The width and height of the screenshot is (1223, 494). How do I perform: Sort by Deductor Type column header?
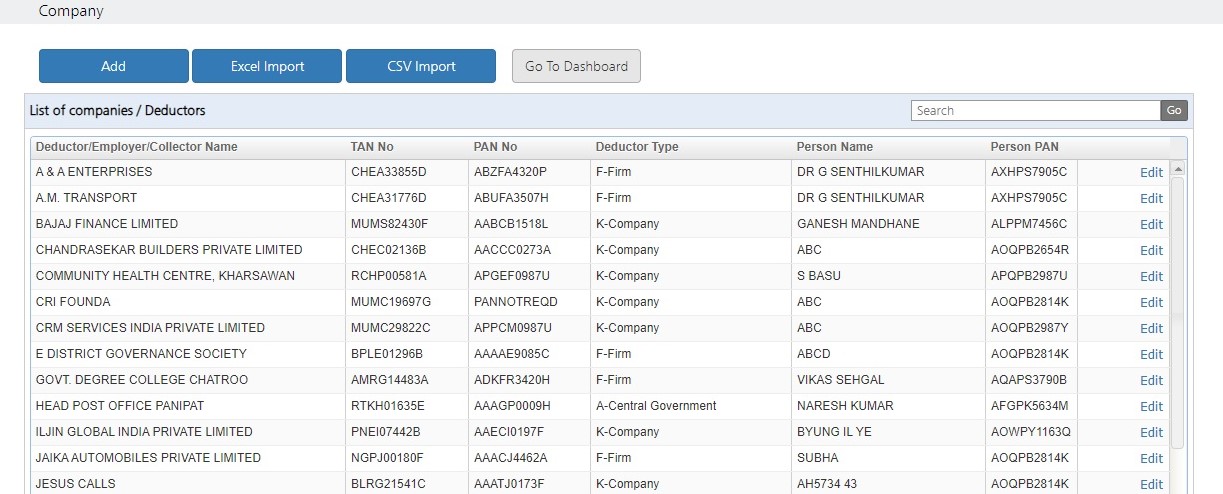pyautogui.click(x=637, y=147)
